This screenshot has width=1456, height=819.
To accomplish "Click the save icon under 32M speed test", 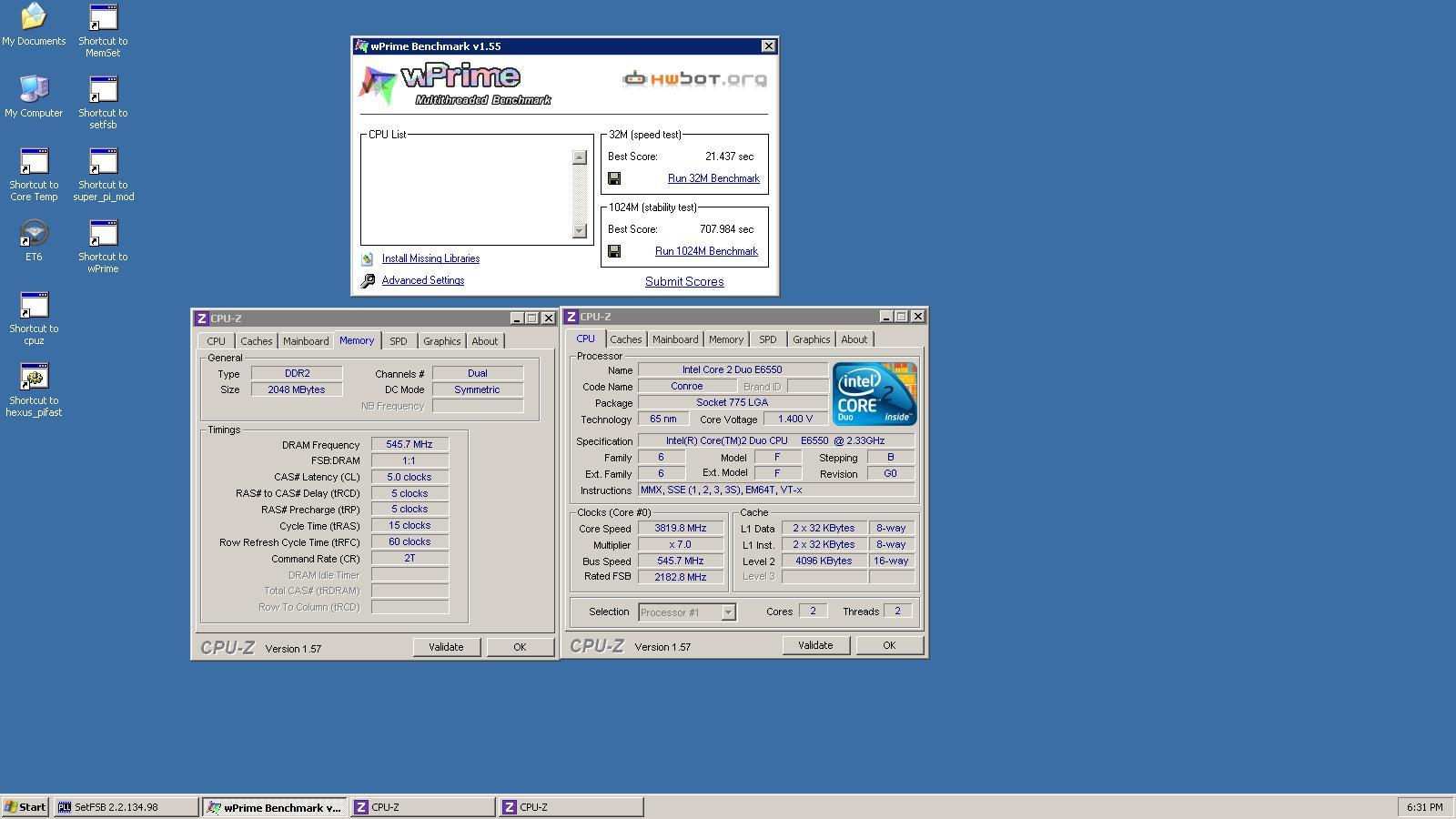I will [614, 178].
